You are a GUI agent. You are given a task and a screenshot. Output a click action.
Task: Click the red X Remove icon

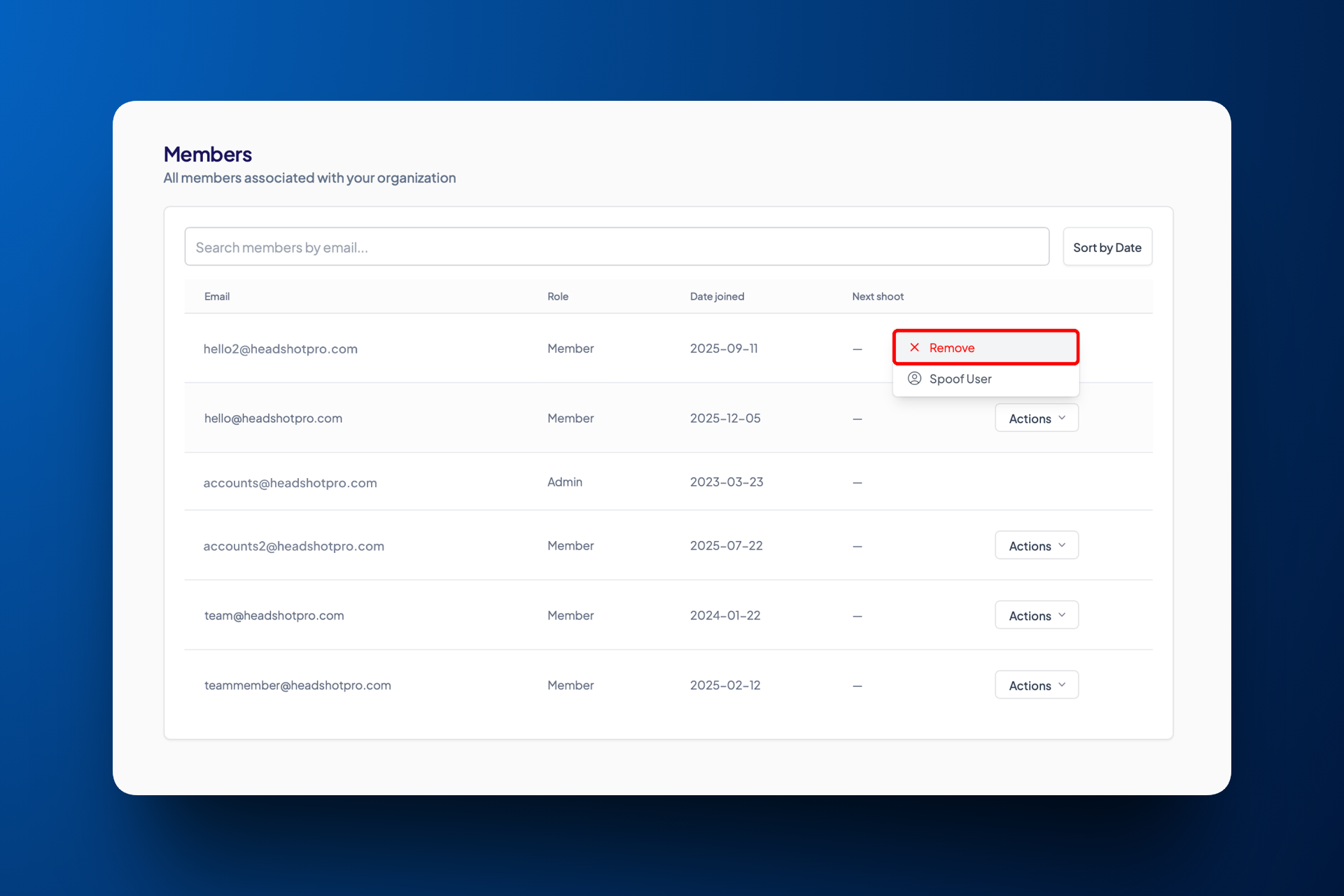[914, 347]
